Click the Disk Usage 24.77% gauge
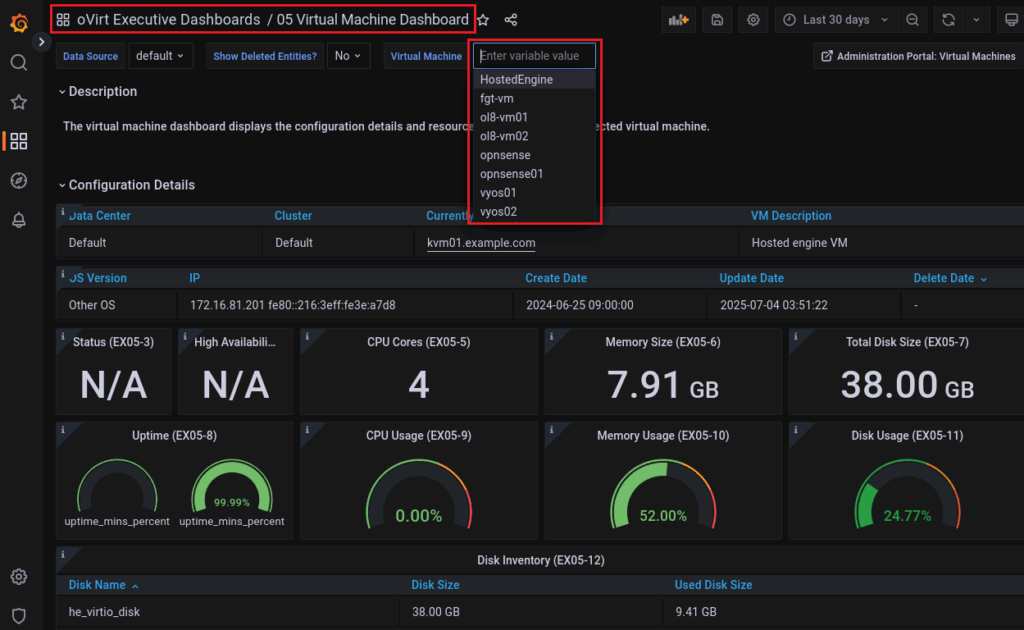Viewport: 1024px width, 630px height. (x=907, y=494)
